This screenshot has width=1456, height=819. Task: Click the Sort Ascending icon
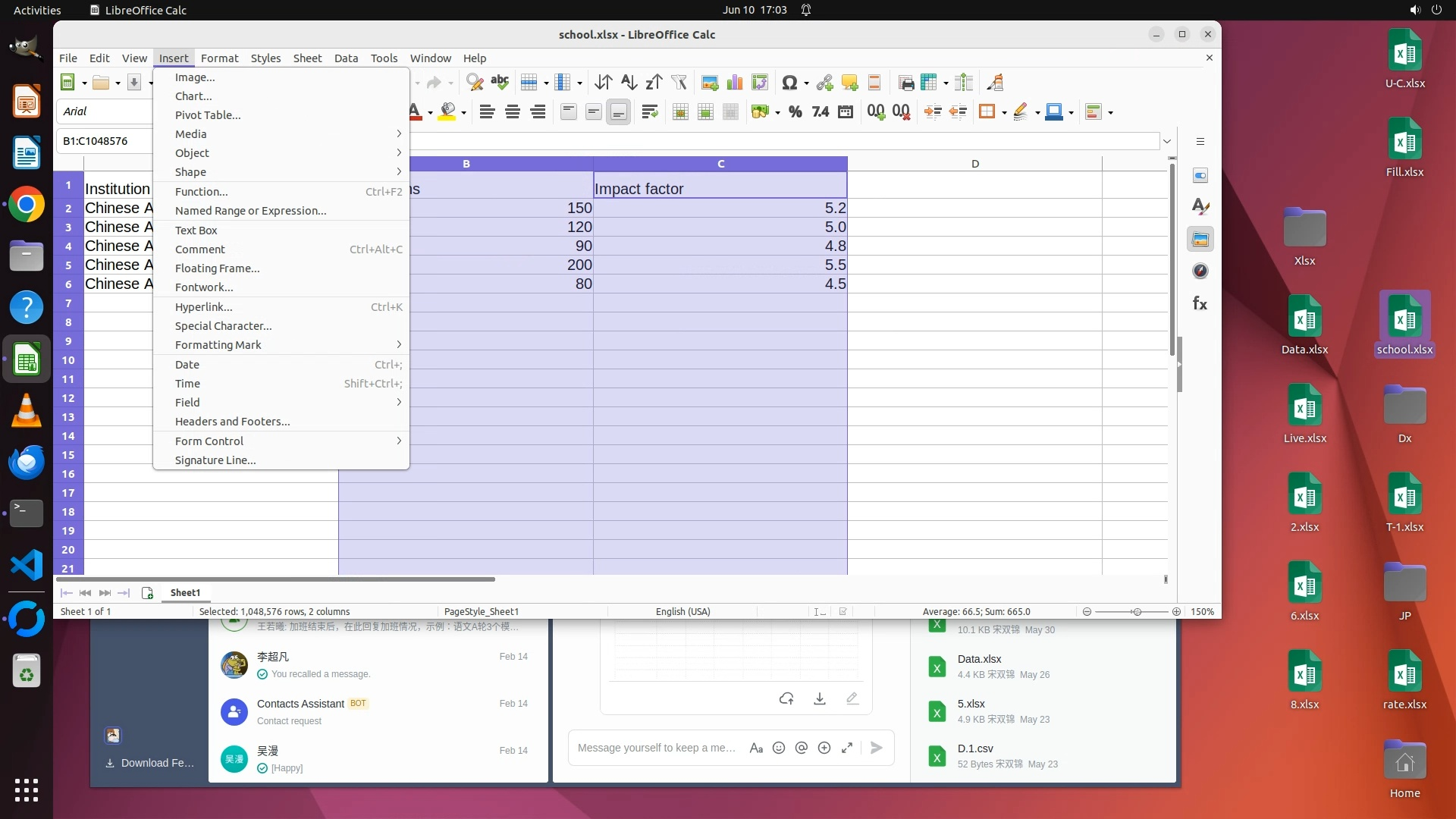(629, 83)
